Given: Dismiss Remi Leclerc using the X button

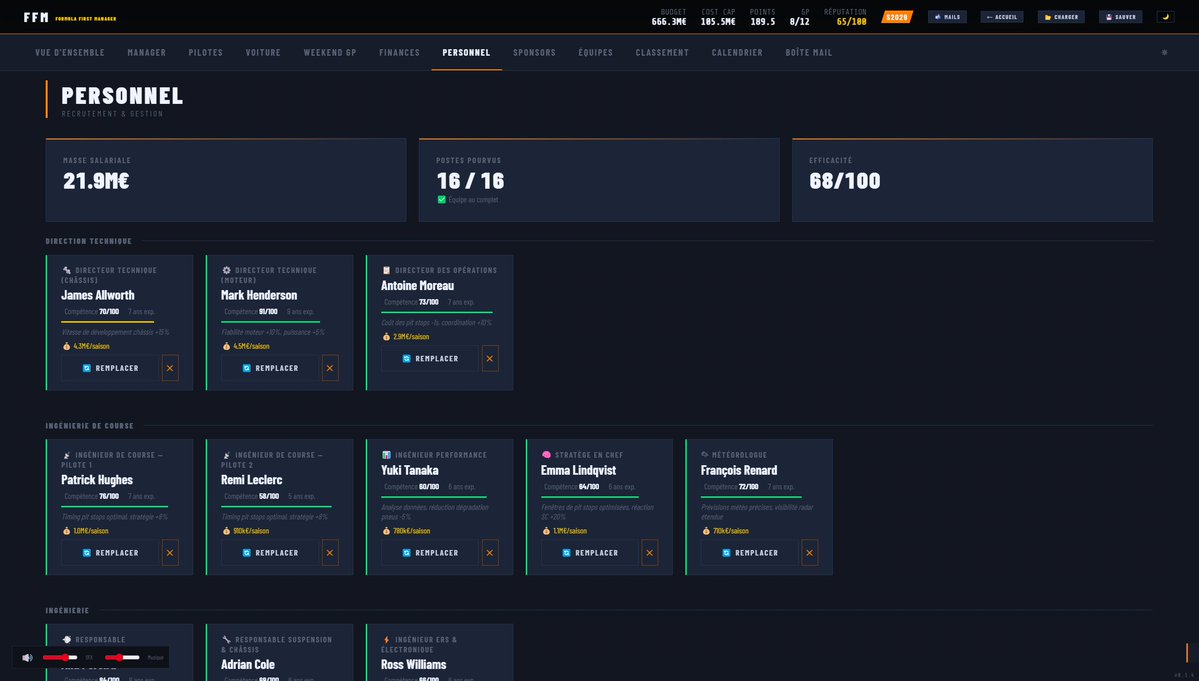Looking at the screenshot, I should 330,553.
